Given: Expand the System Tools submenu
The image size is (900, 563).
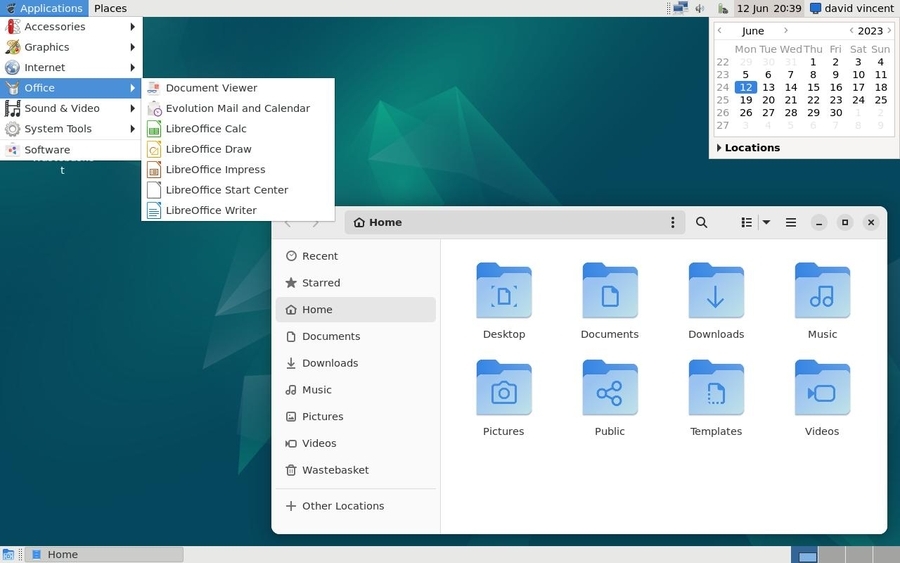Looking at the screenshot, I should (x=71, y=129).
